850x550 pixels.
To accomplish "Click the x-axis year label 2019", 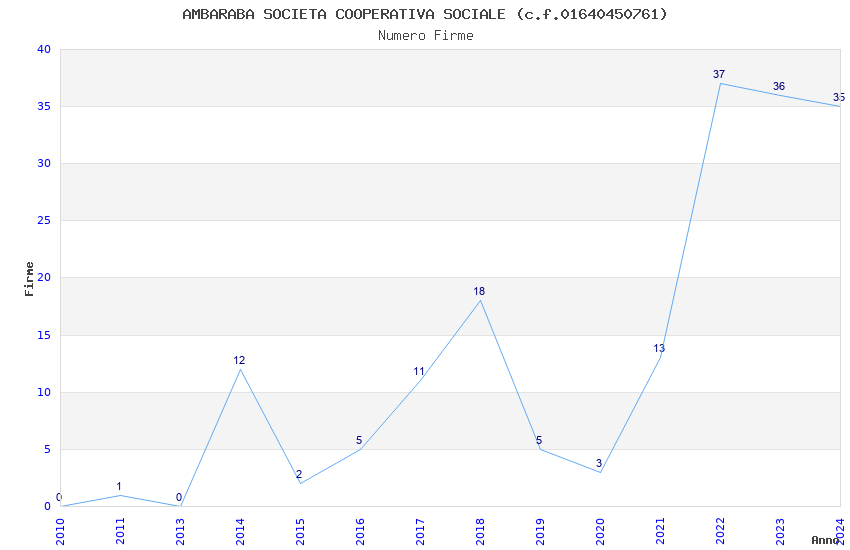I will pyautogui.click(x=540, y=532).
